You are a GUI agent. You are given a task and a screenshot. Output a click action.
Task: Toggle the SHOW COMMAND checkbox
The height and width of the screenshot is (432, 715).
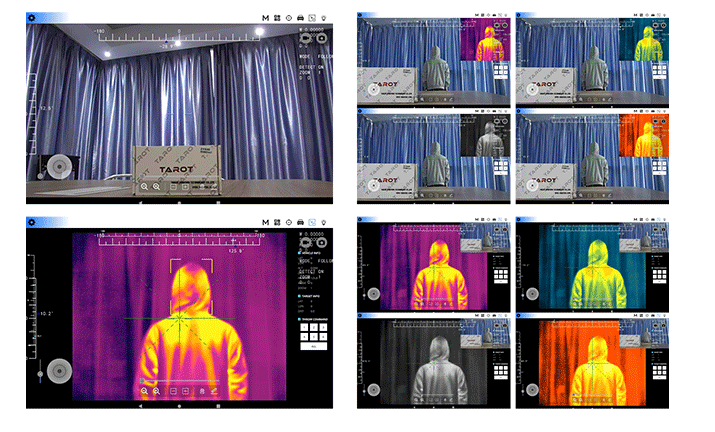click(300, 319)
